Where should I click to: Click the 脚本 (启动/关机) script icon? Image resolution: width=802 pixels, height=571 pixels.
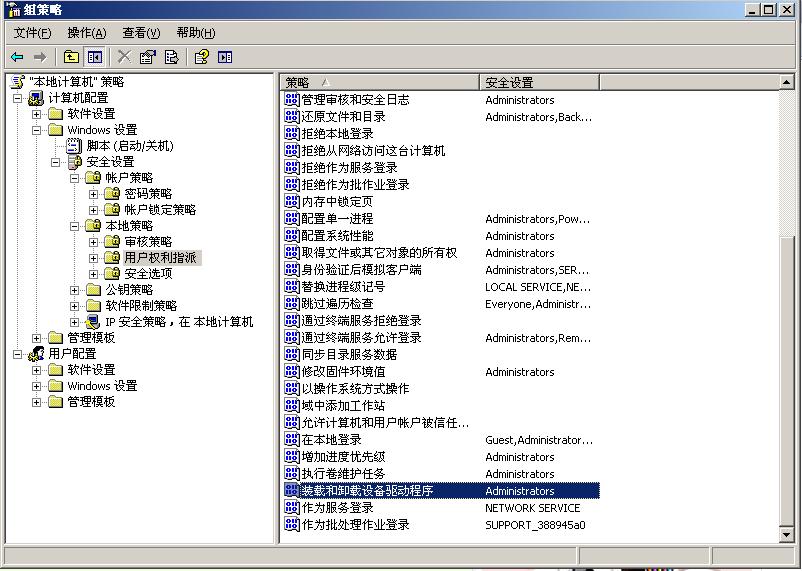coord(74,146)
